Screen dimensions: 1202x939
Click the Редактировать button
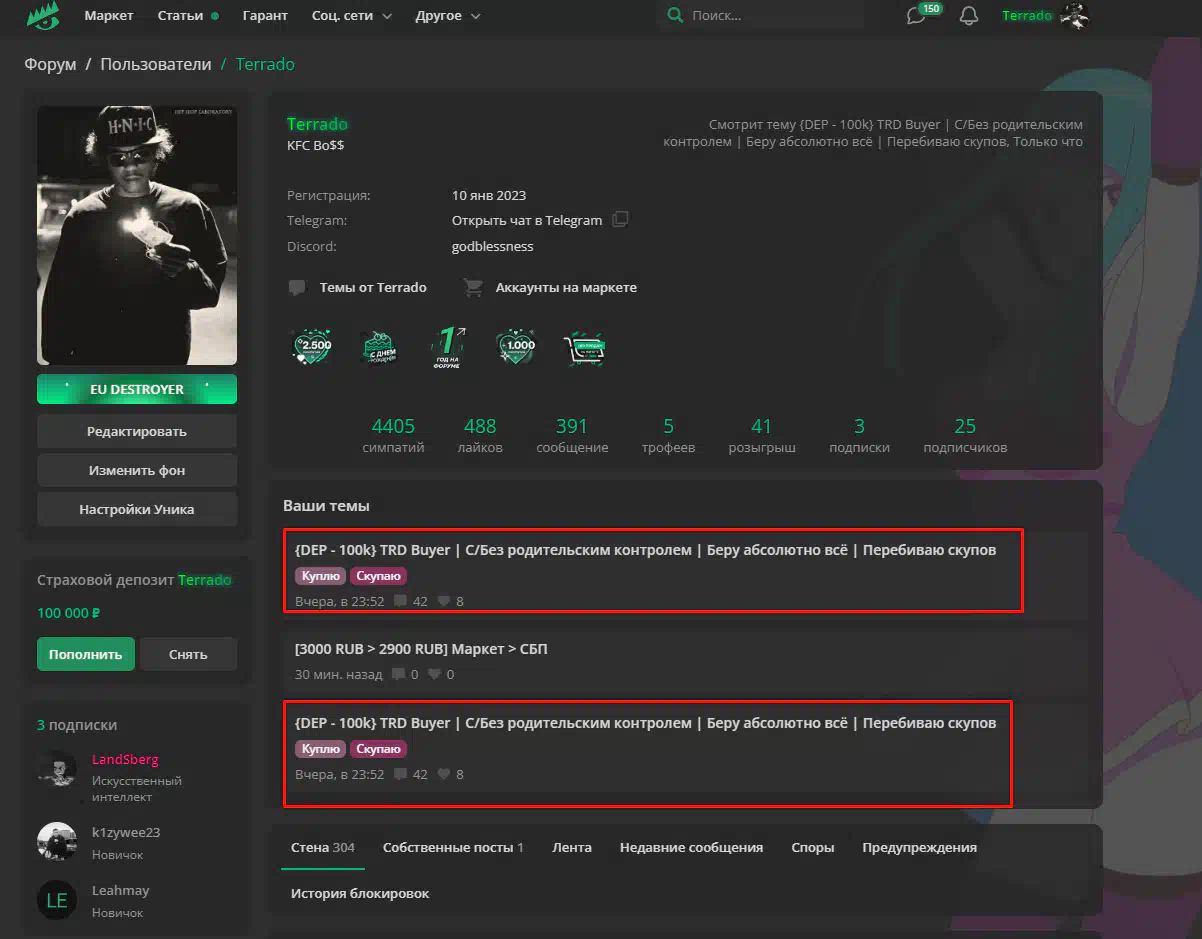tap(137, 431)
